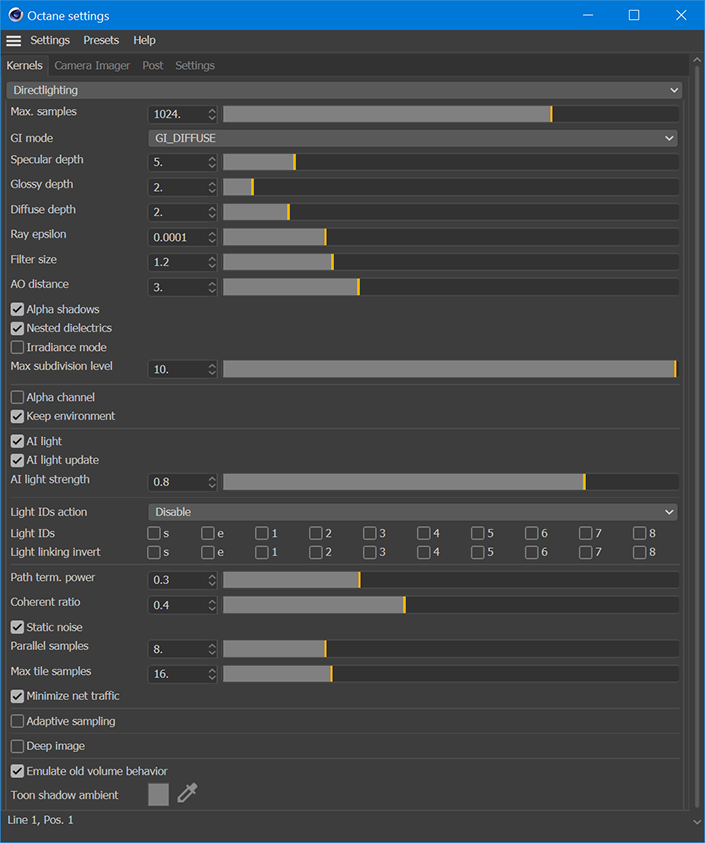
Task: Switch to the Camera Imager tab
Action: pos(92,66)
